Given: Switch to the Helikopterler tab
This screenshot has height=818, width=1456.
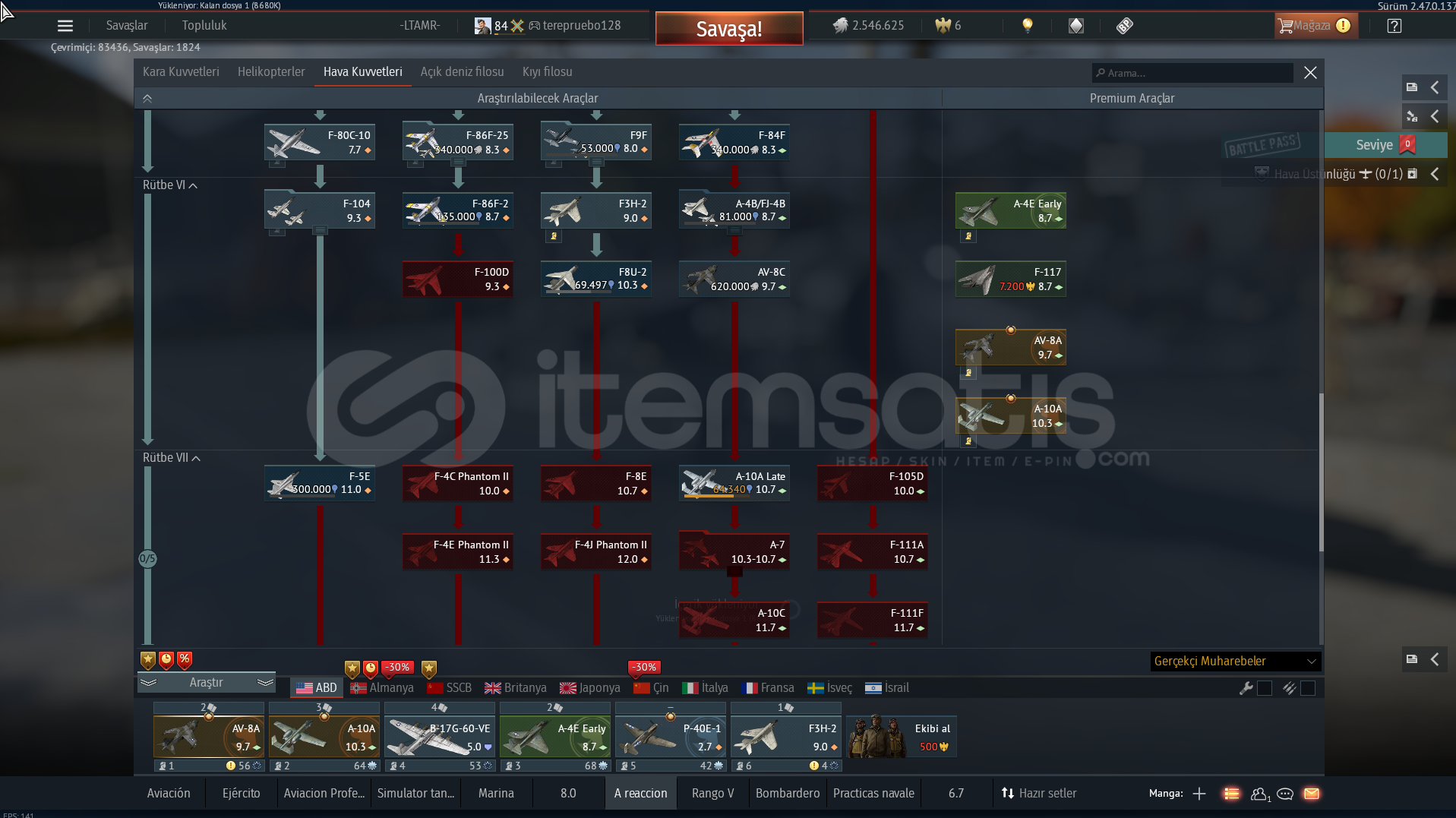Looking at the screenshot, I should tap(271, 72).
